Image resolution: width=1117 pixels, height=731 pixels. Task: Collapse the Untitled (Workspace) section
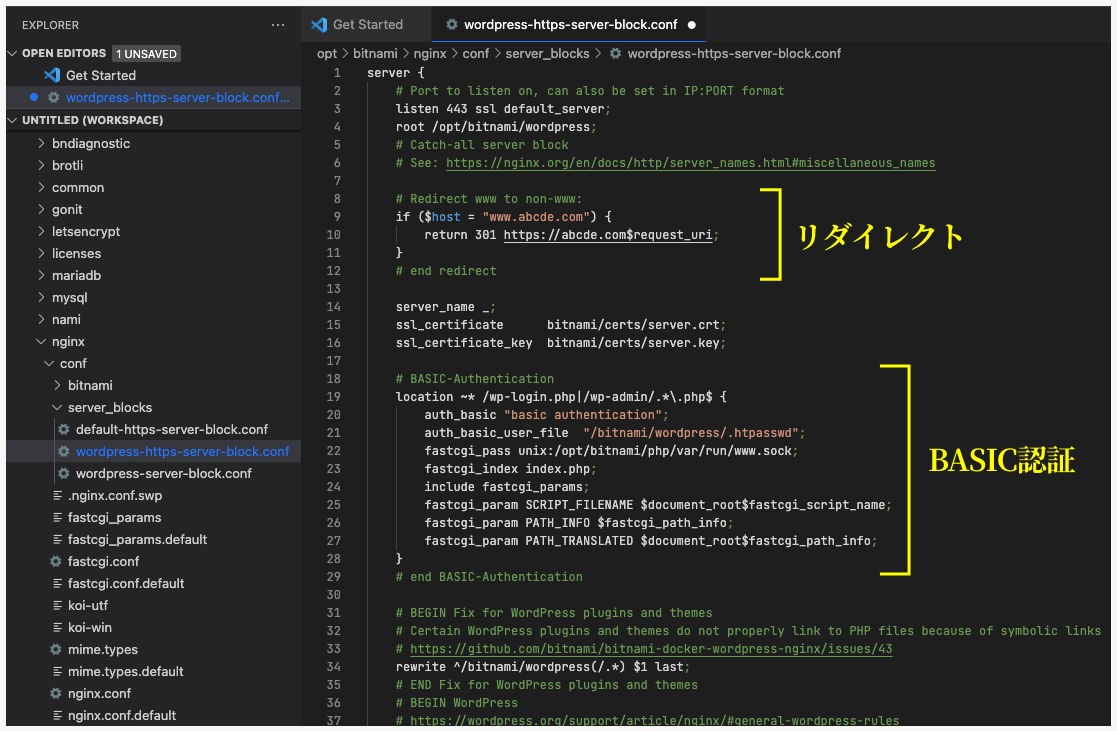tap(12, 120)
